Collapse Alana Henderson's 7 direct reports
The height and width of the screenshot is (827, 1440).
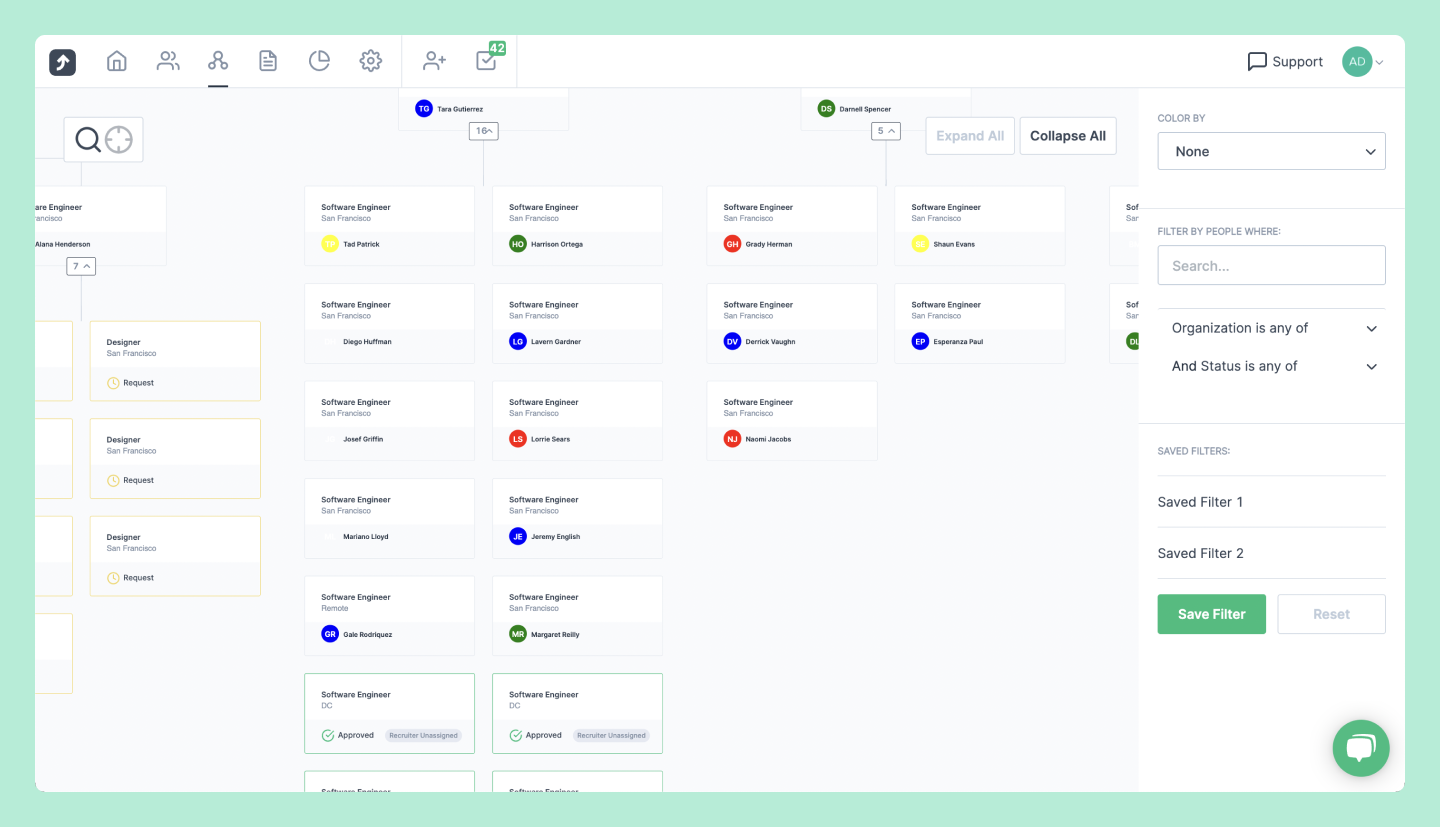(x=81, y=266)
